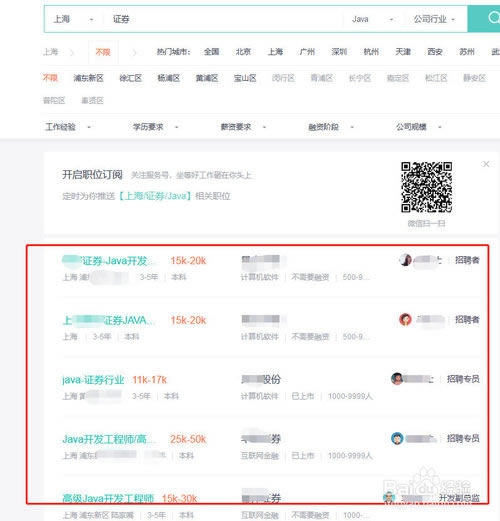The image size is (500, 521).
Task: Select 上海 in the hot cities list
Action: point(275,52)
